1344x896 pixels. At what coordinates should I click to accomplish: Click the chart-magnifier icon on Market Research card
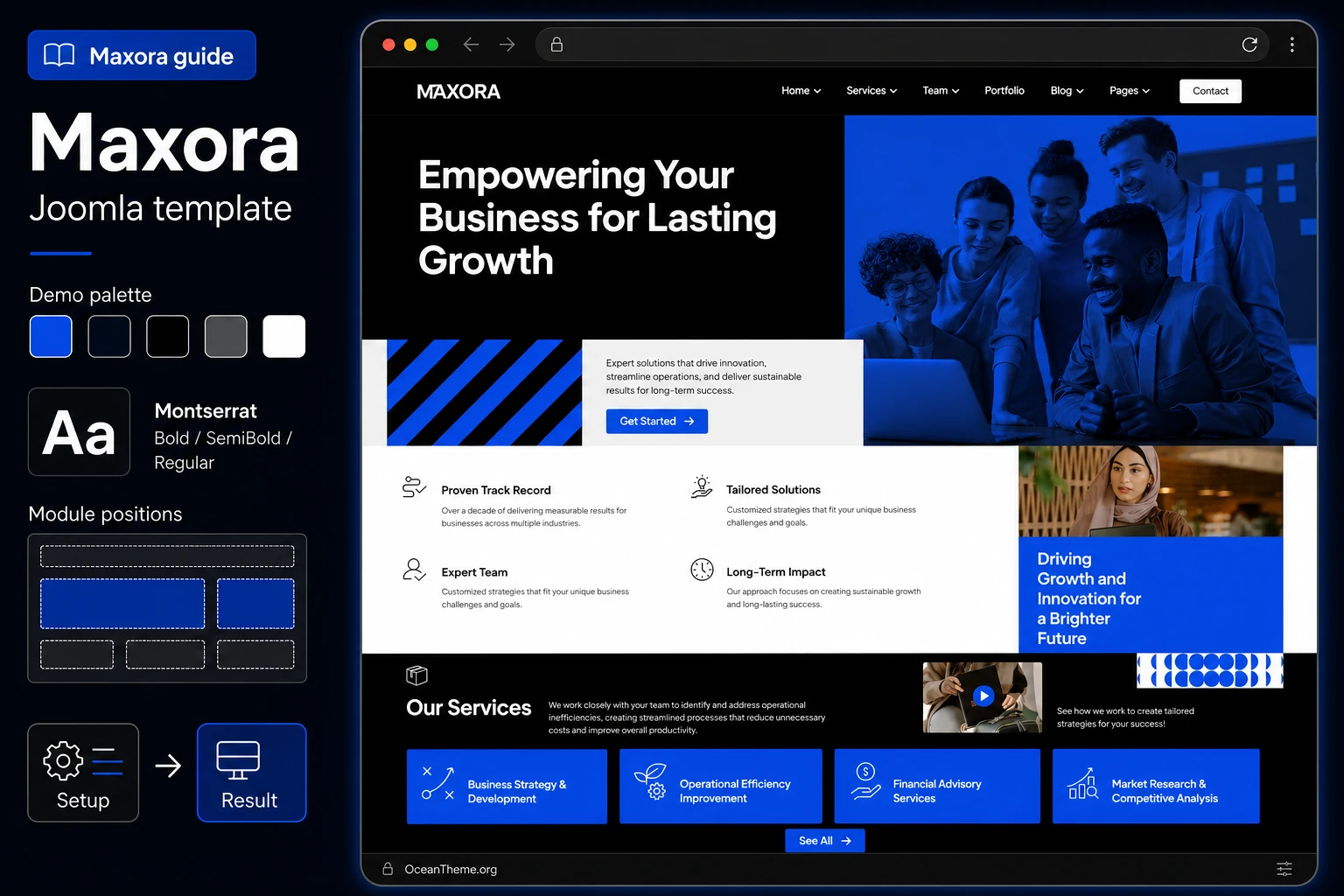coord(1083,783)
